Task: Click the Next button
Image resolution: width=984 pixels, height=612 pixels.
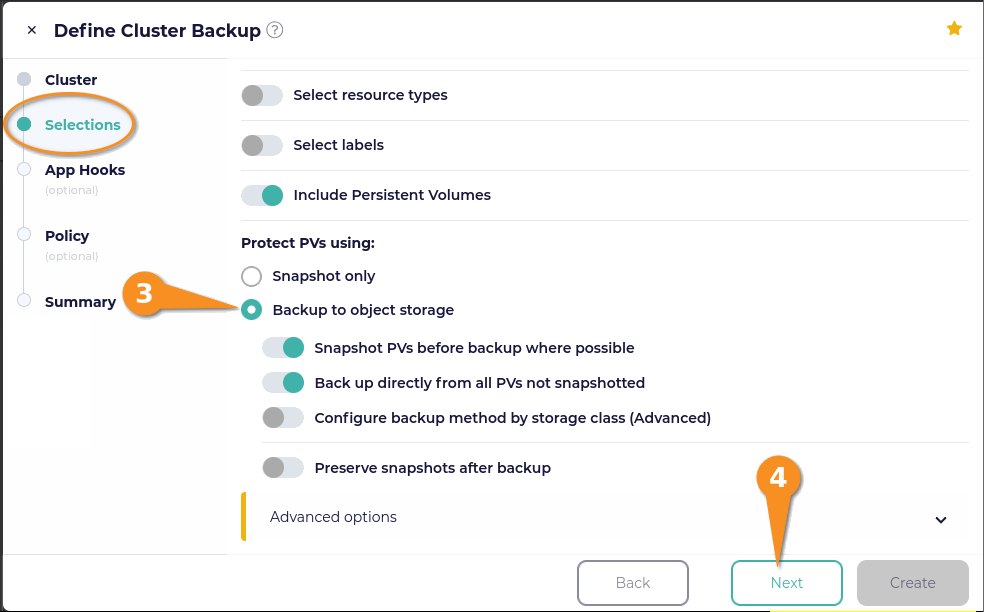Action: tap(786, 582)
